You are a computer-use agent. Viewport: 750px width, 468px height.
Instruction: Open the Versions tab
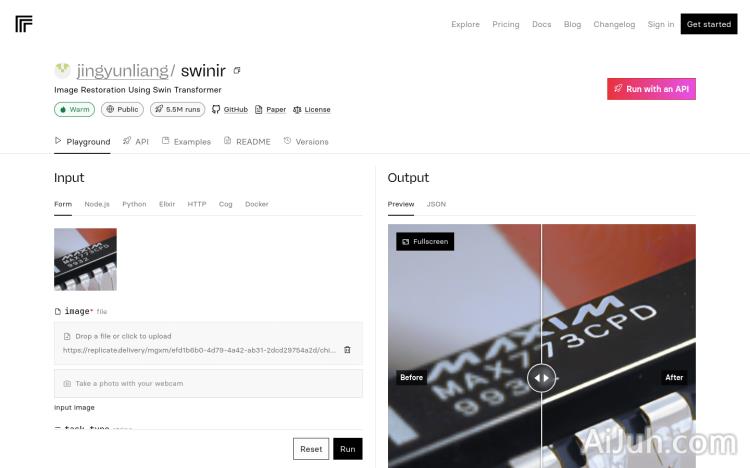pos(306,142)
